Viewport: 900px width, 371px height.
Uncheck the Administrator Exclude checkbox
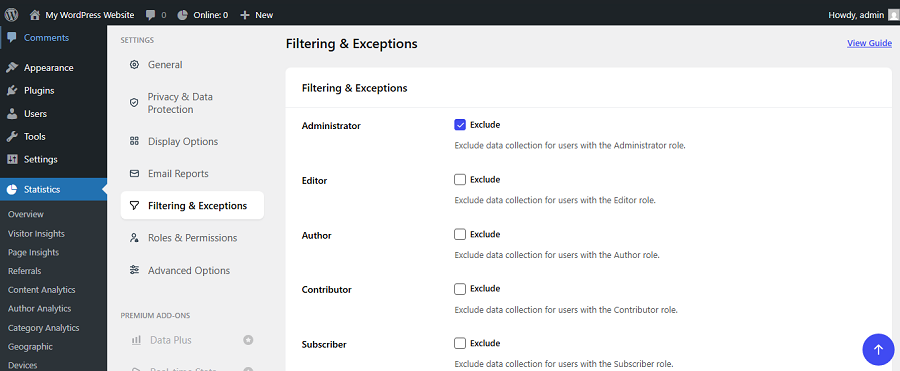pyautogui.click(x=460, y=125)
